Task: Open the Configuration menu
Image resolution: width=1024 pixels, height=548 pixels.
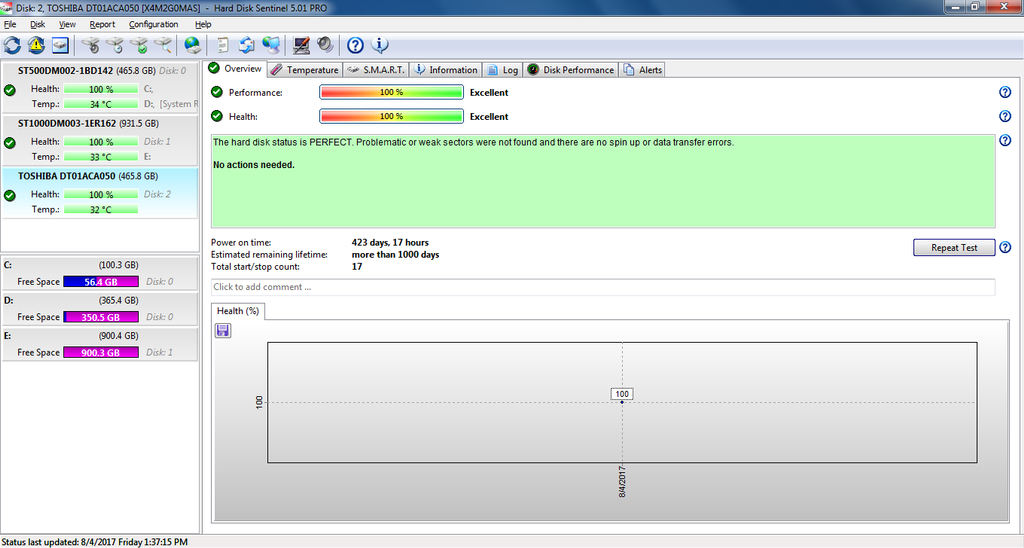Action: (x=153, y=24)
